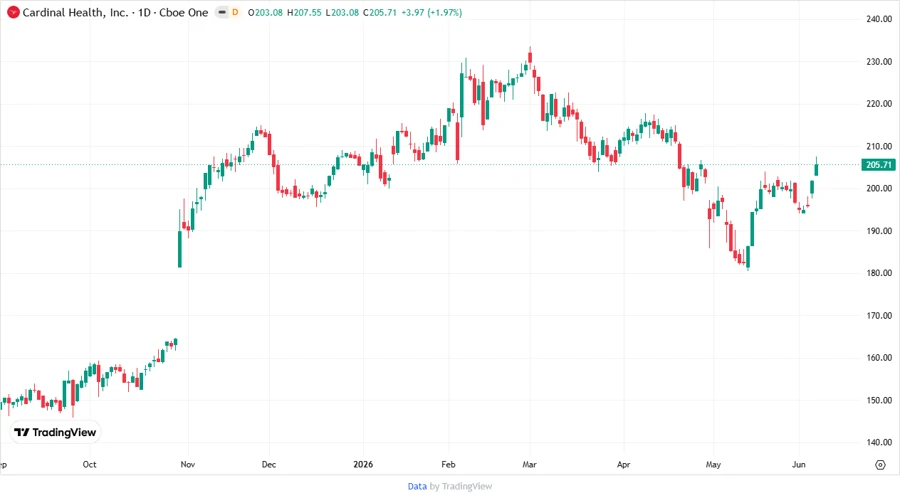
Task: Click the 230.00 price axis label
Action: click(x=879, y=61)
